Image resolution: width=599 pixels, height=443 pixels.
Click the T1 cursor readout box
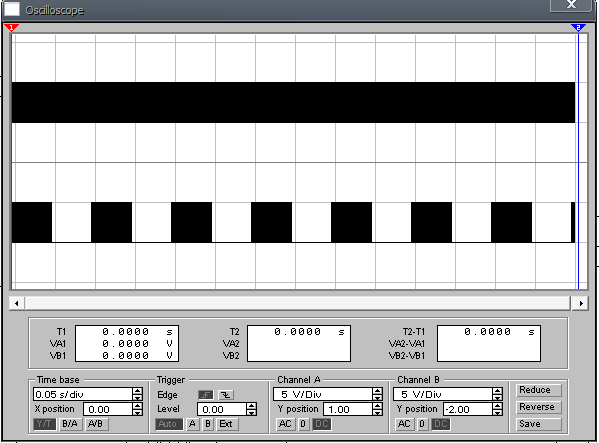coord(127,343)
